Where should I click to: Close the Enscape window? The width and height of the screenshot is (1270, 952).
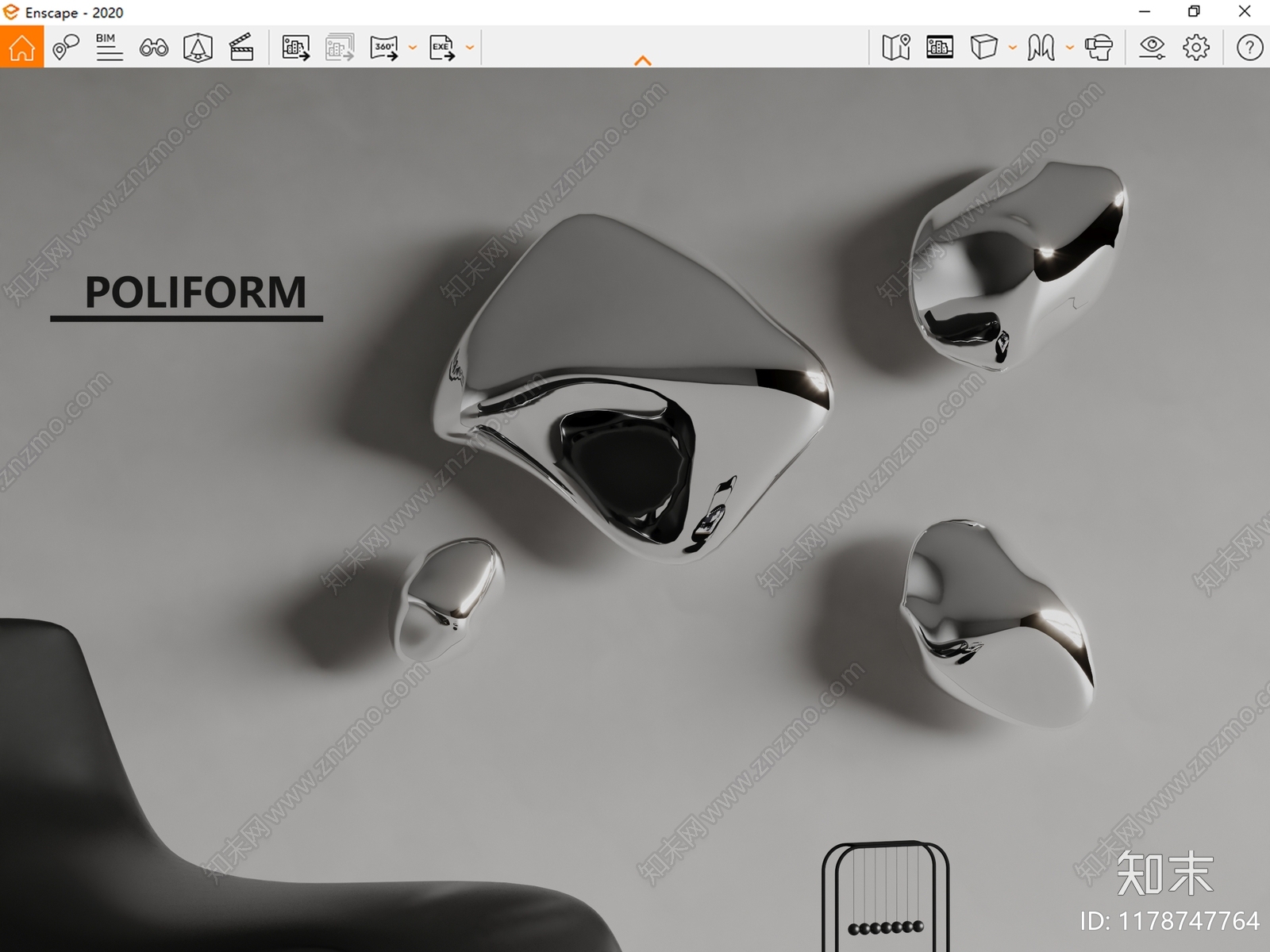(1245, 12)
